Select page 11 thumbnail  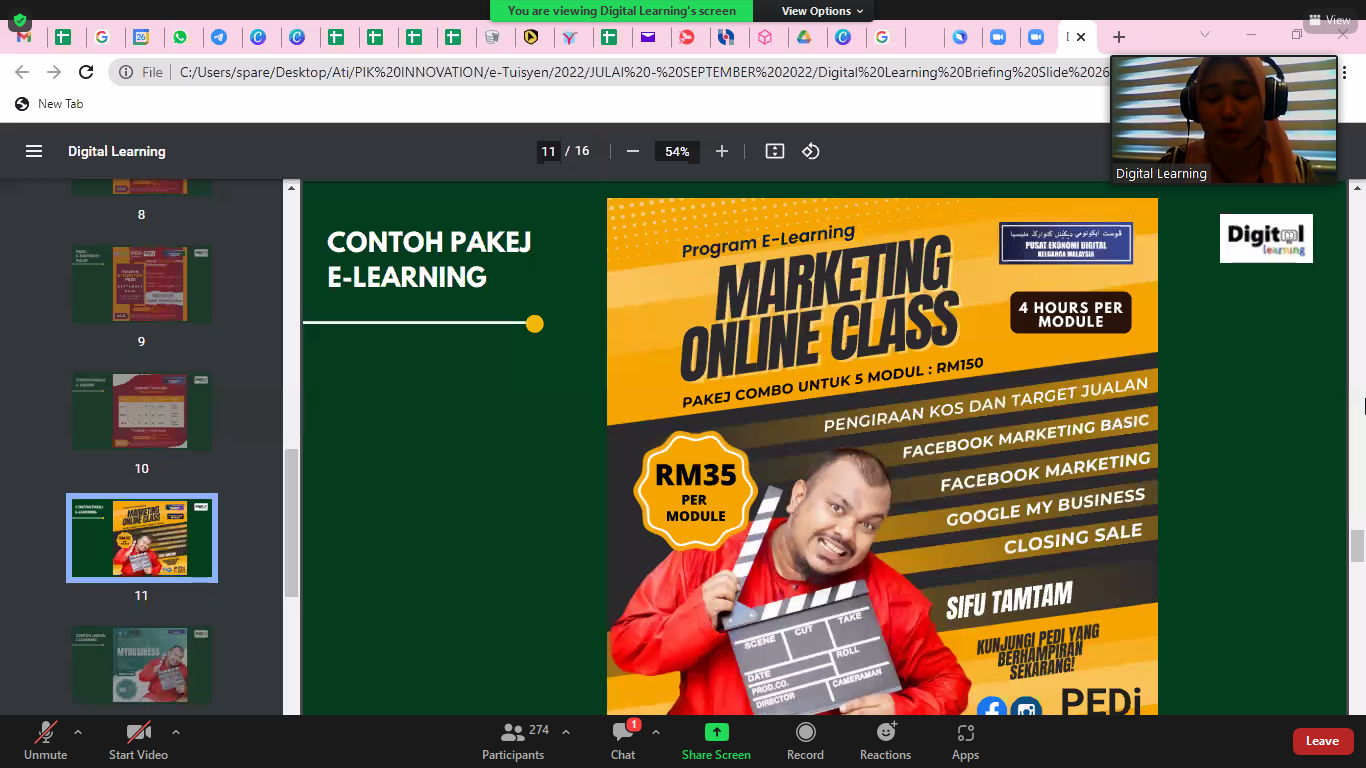pos(141,538)
